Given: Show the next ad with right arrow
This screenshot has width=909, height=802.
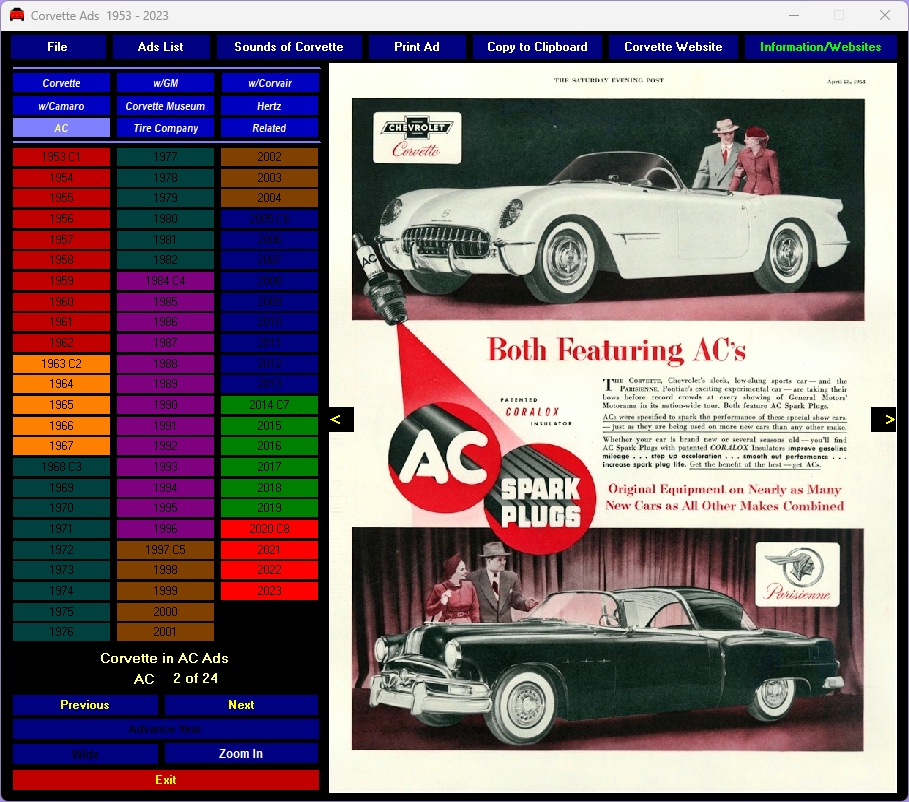Looking at the screenshot, I should [883, 419].
